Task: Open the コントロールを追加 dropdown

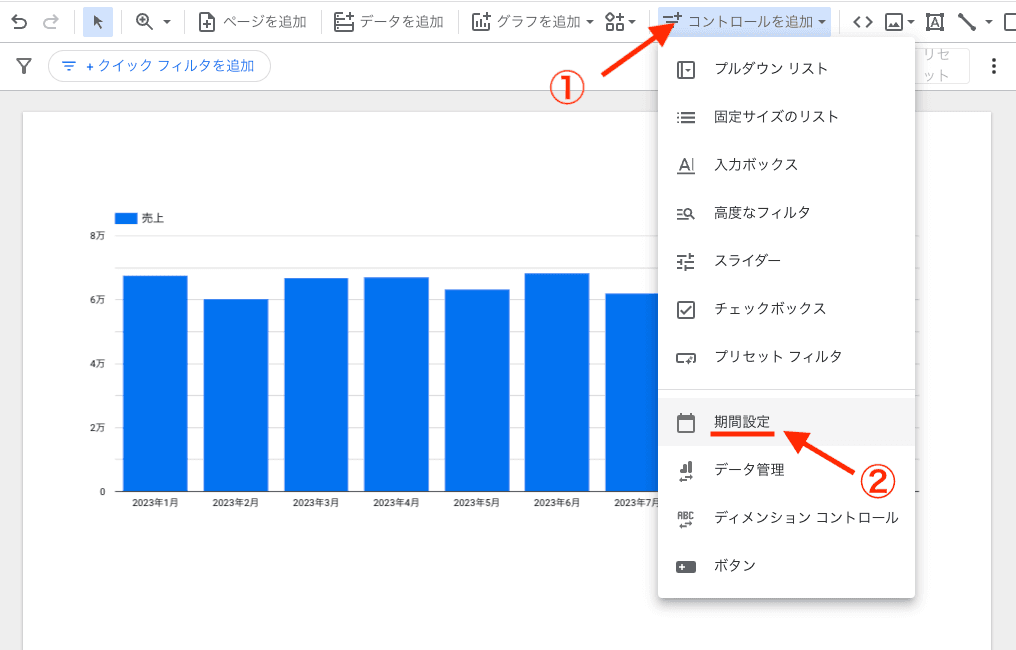Action: 743,21
